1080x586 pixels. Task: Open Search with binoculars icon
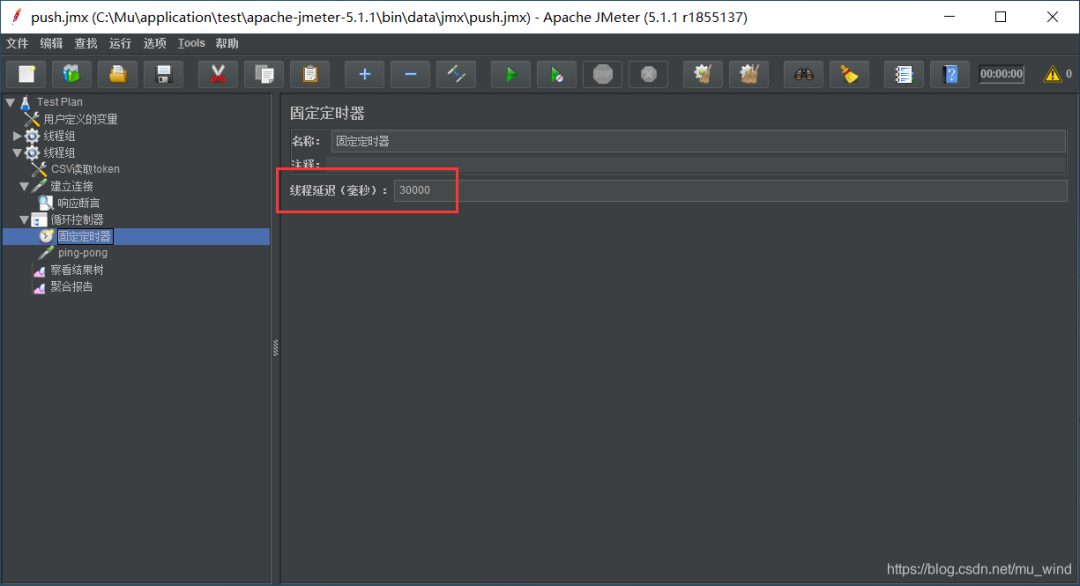[x=803, y=74]
